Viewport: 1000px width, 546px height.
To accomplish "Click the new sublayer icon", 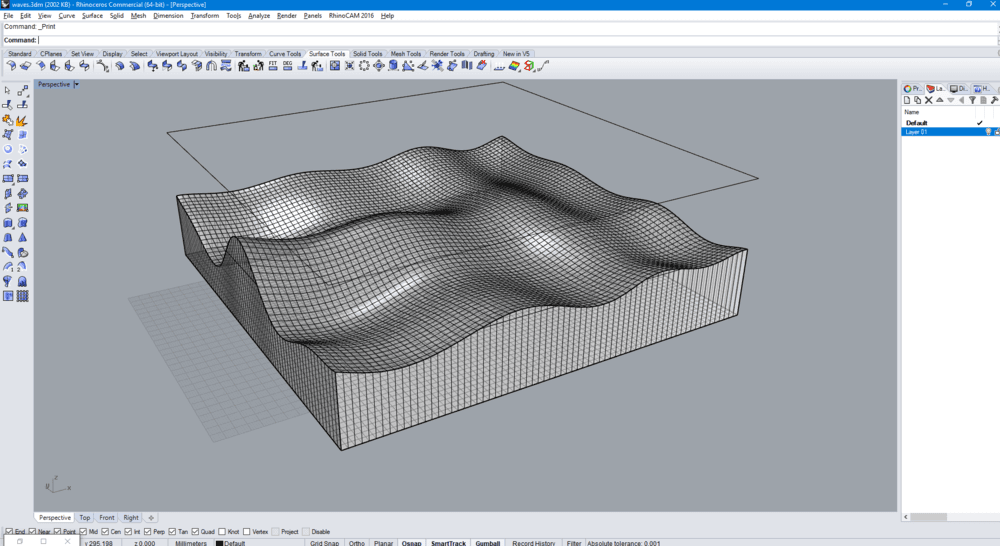I will point(917,100).
